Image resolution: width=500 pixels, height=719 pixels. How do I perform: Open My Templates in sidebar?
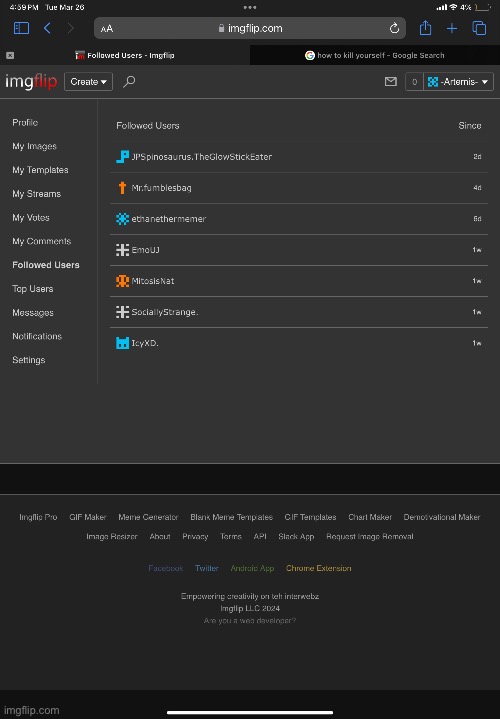point(40,170)
